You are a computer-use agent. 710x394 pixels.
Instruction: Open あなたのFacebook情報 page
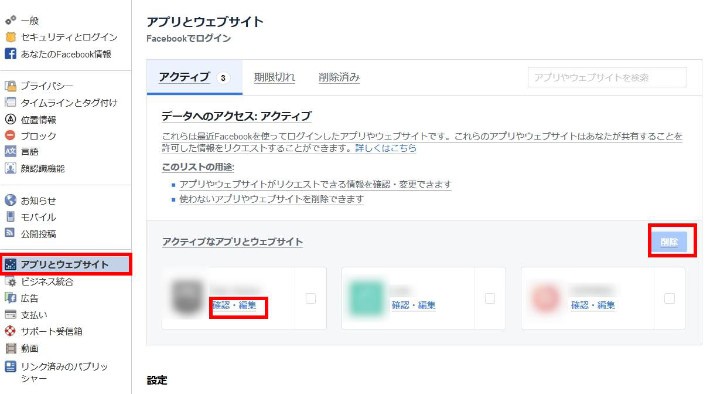point(66,54)
